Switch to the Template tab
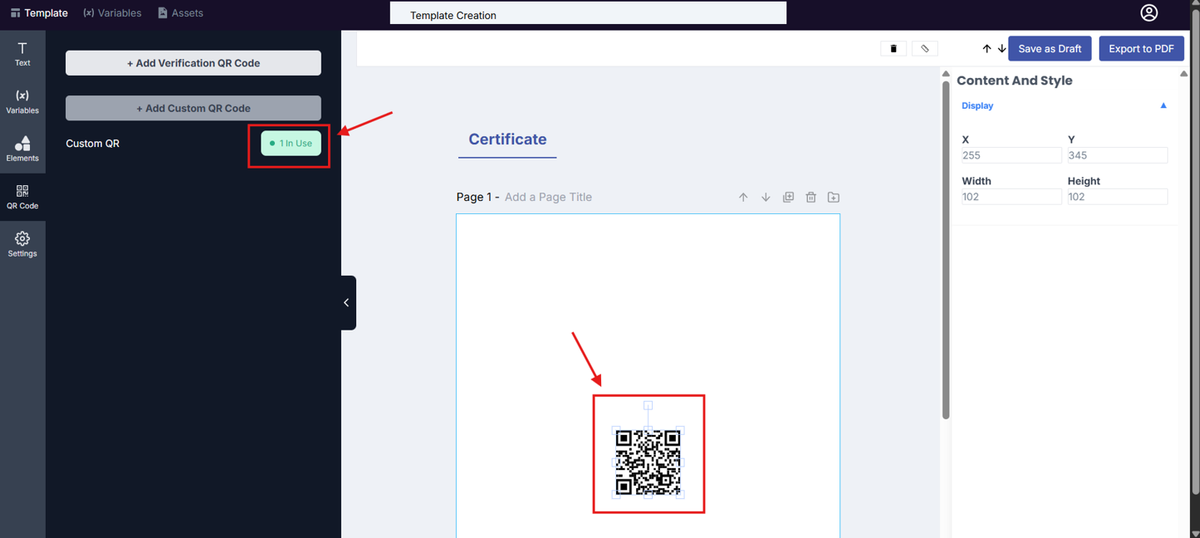This screenshot has height=538, width=1200. pyautogui.click(x=39, y=13)
